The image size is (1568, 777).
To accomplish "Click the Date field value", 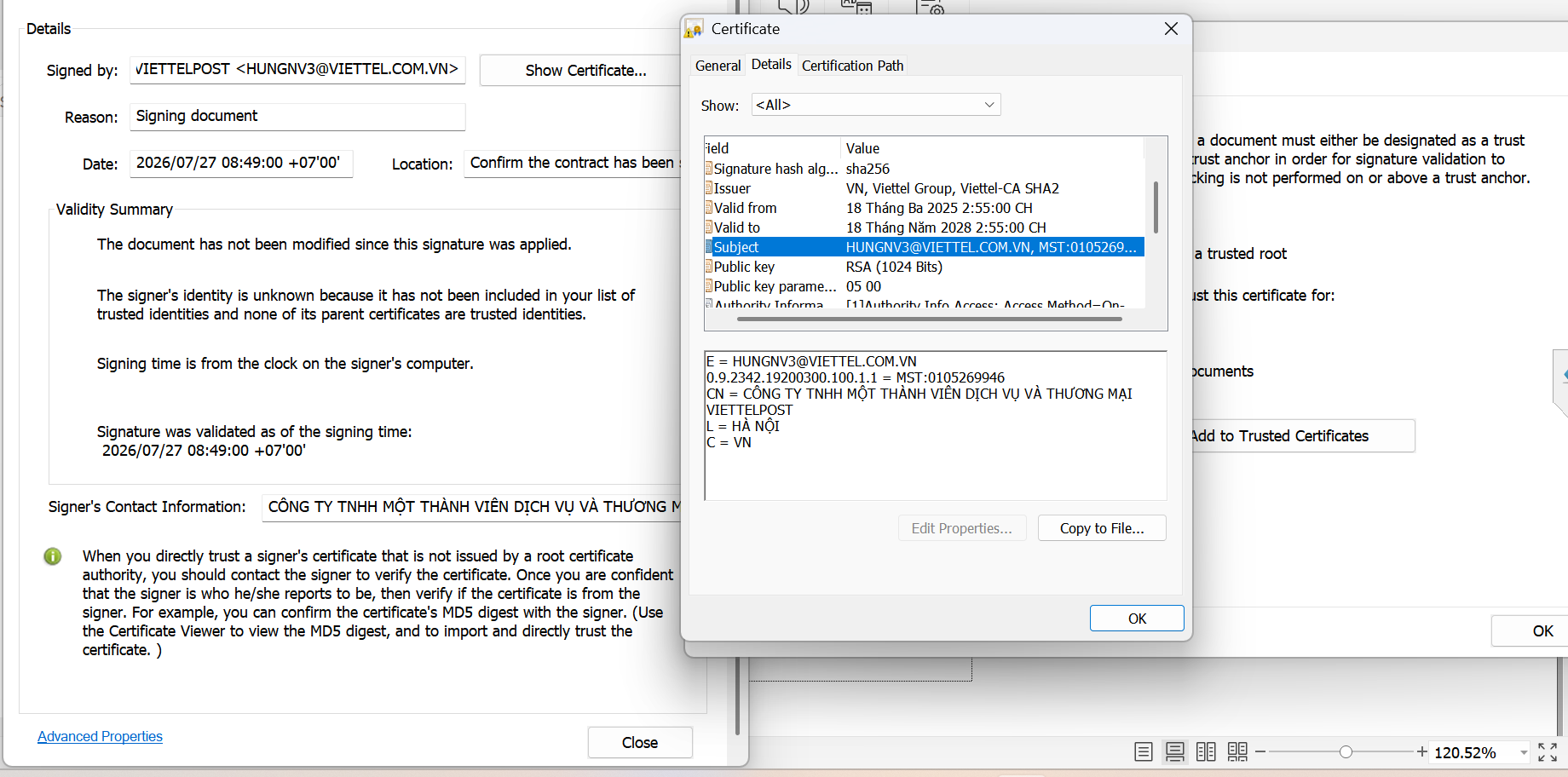I will coord(241,164).
